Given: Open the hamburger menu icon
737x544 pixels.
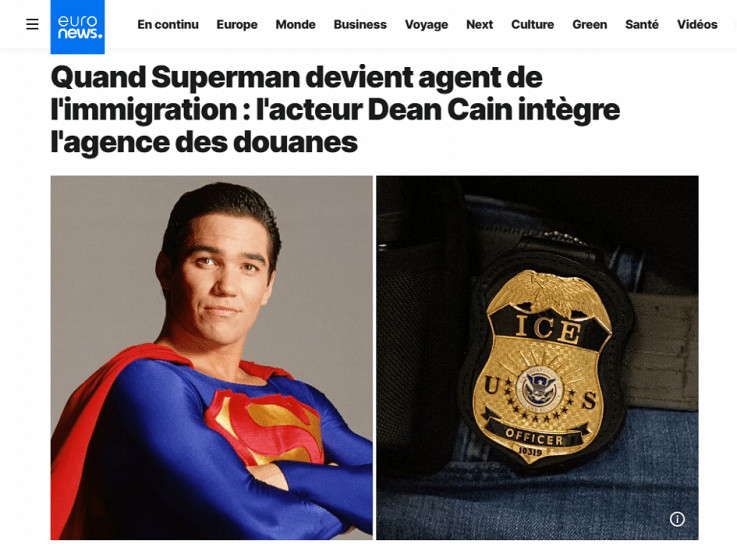Looking at the screenshot, I should click(32, 24).
